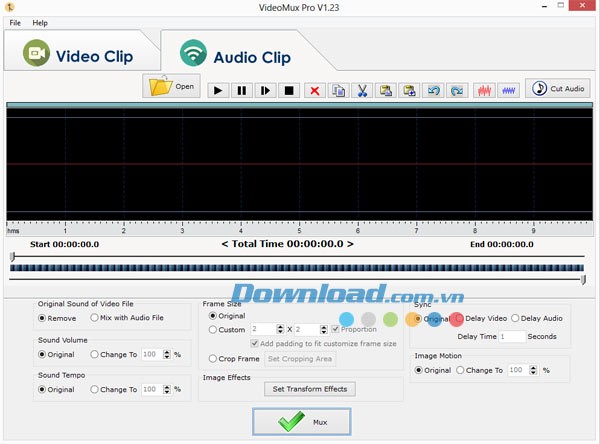The height and width of the screenshot is (444, 600).
Task: Stop audio playback
Action: [x=289, y=91]
